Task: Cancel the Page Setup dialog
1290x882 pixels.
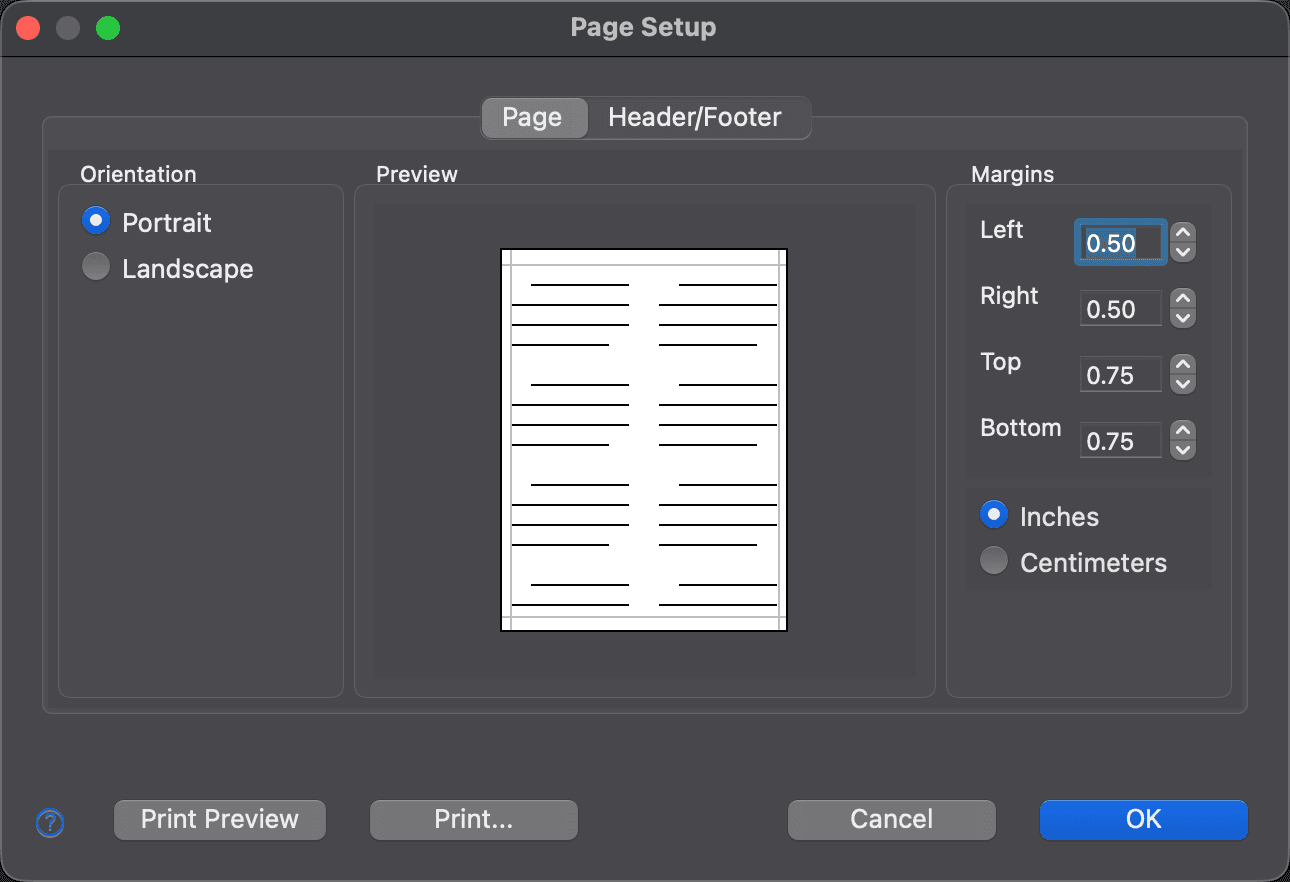Action: (x=892, y=819)
